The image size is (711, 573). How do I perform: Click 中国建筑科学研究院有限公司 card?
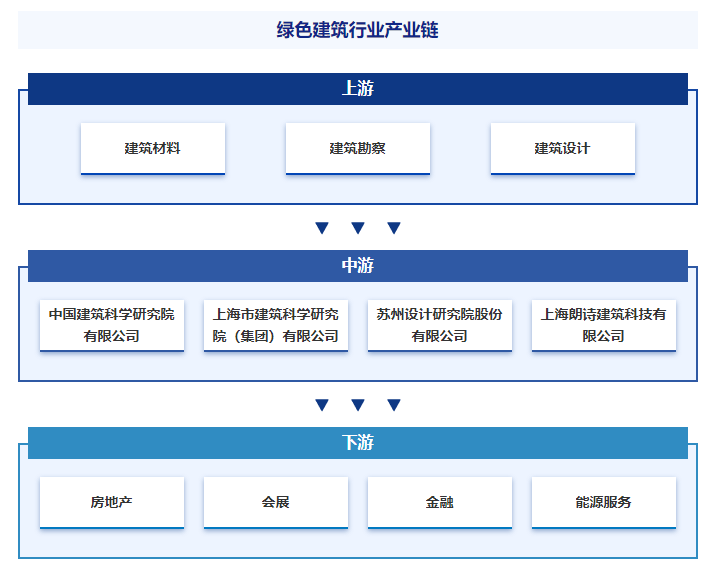pos(112,325)
